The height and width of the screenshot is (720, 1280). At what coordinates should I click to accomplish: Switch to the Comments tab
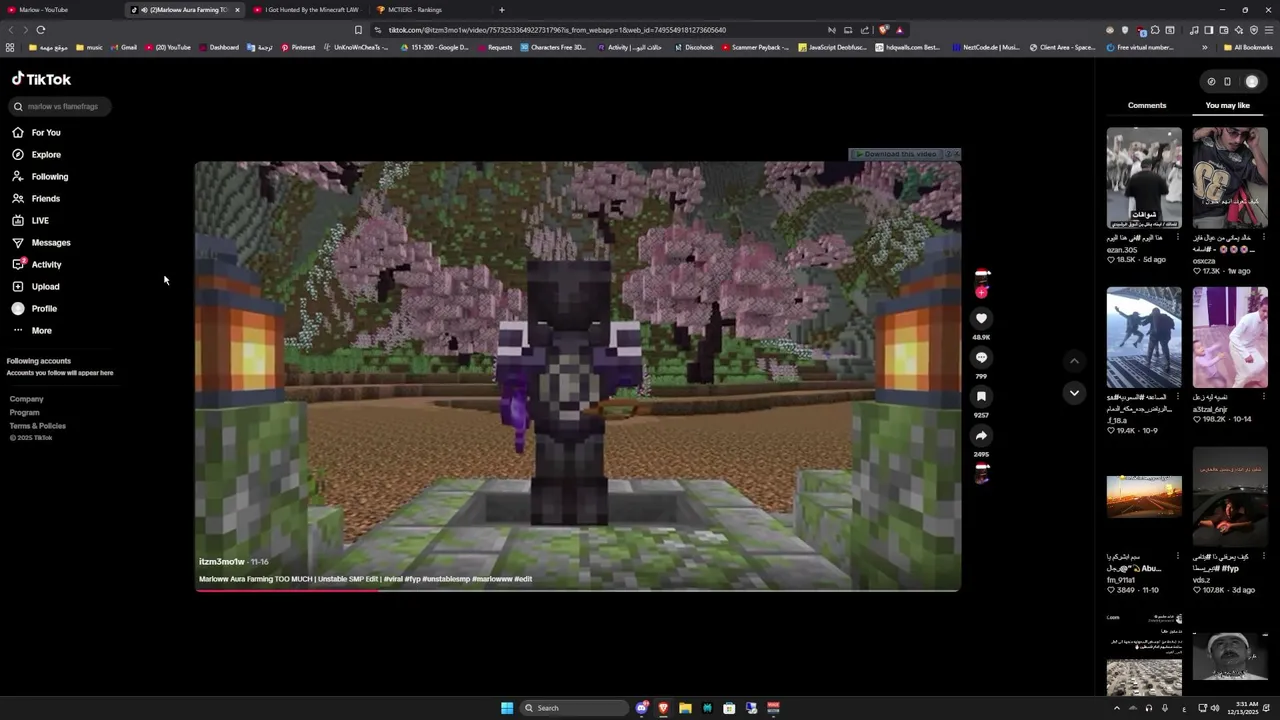click(1147, 105)
